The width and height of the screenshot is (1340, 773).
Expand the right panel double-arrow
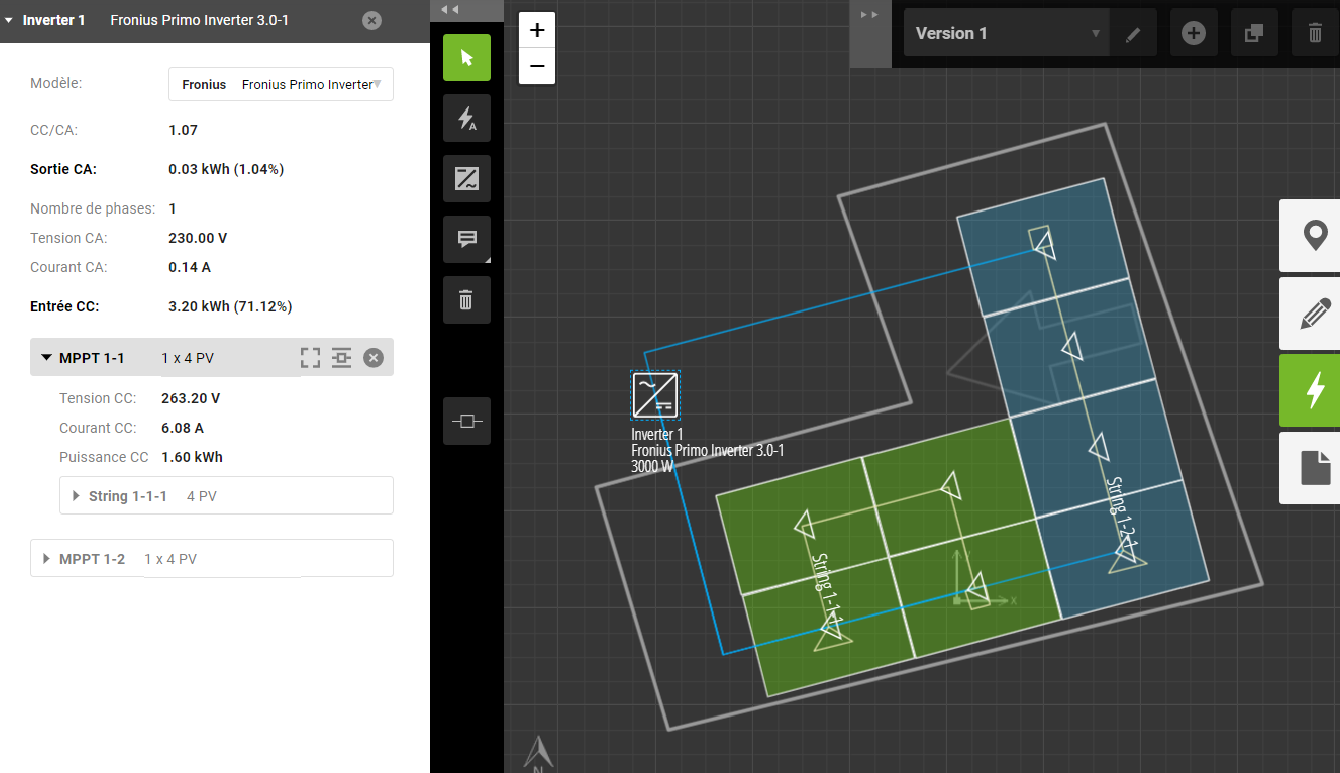pos(870,14)
